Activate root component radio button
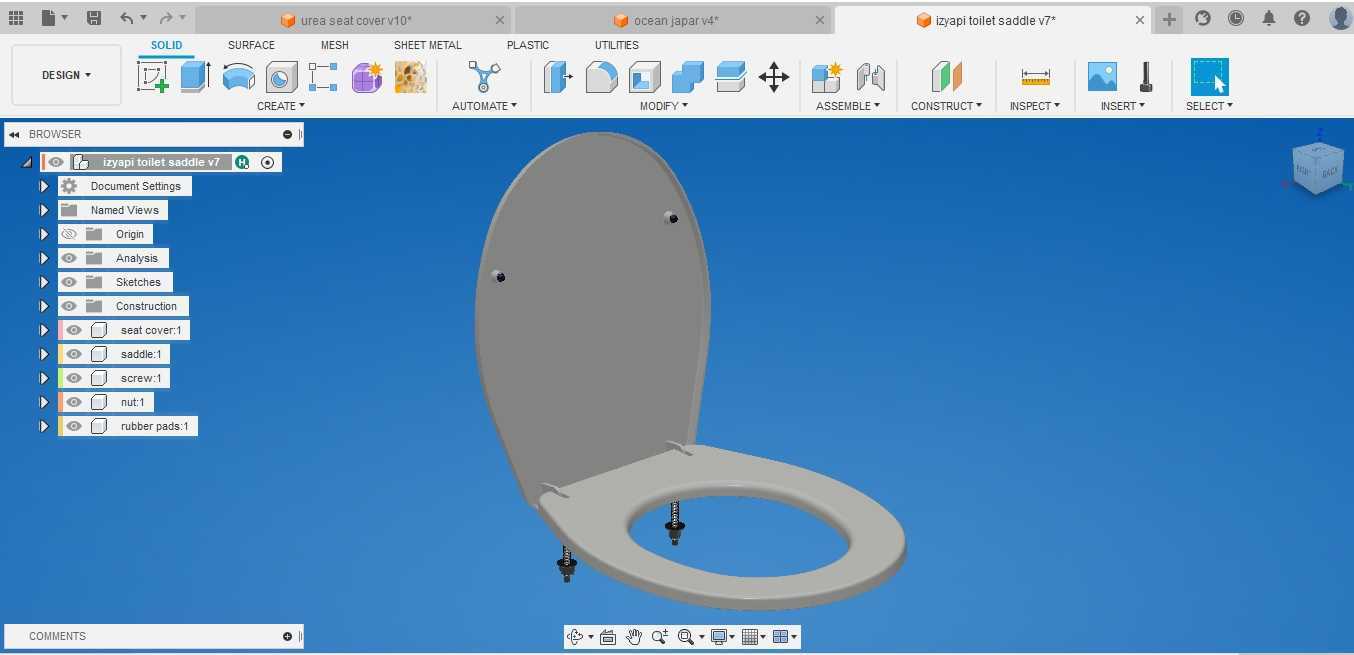The image size is (1354, 655). (x=267, y=162)
